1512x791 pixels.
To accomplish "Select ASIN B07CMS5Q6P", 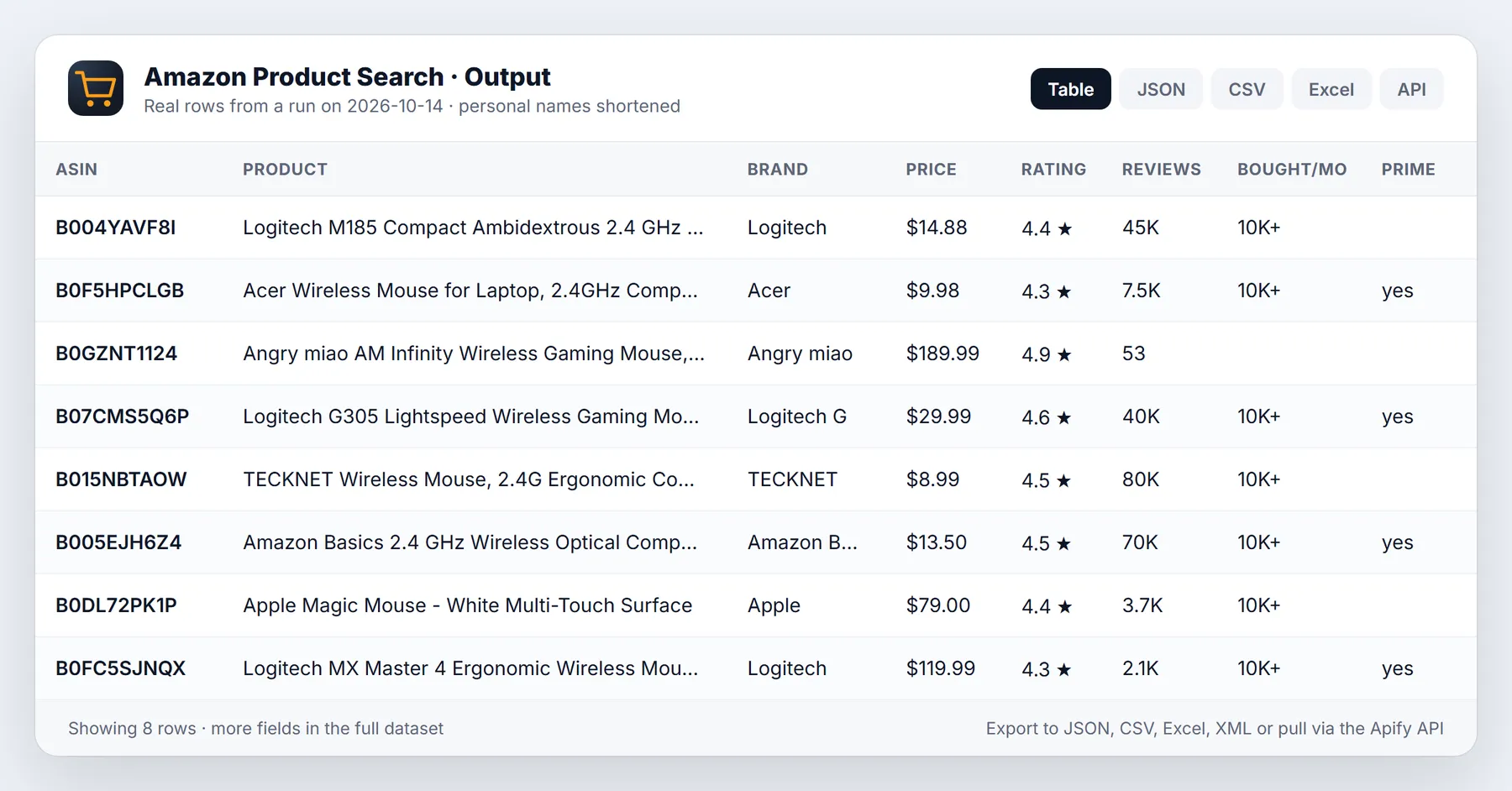I will [123, 416].
